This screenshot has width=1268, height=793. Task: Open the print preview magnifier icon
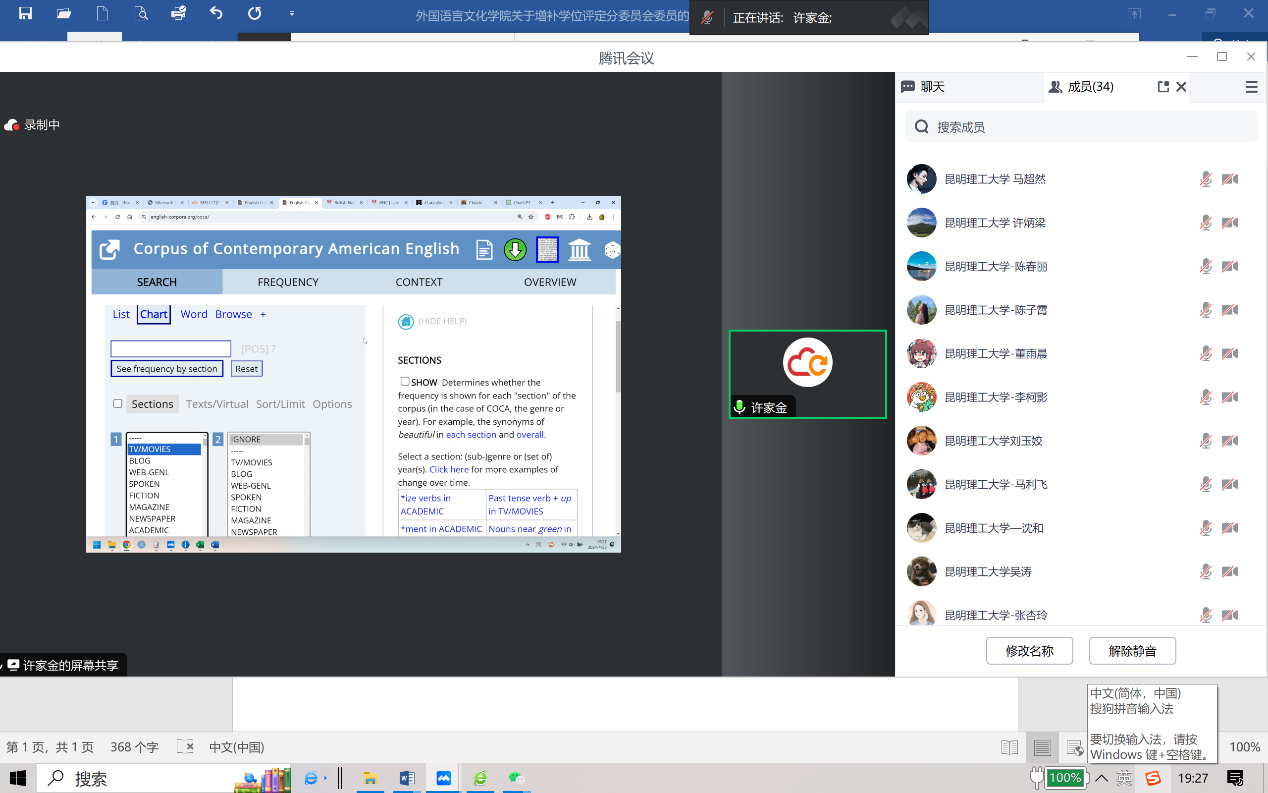coord(140,14)
